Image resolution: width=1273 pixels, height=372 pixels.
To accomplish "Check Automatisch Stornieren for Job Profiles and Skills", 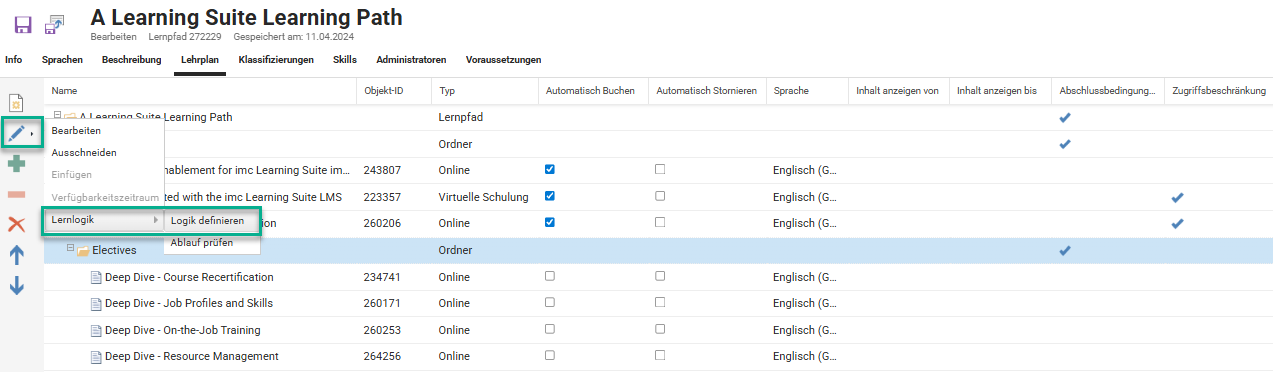I will point(660,302).
